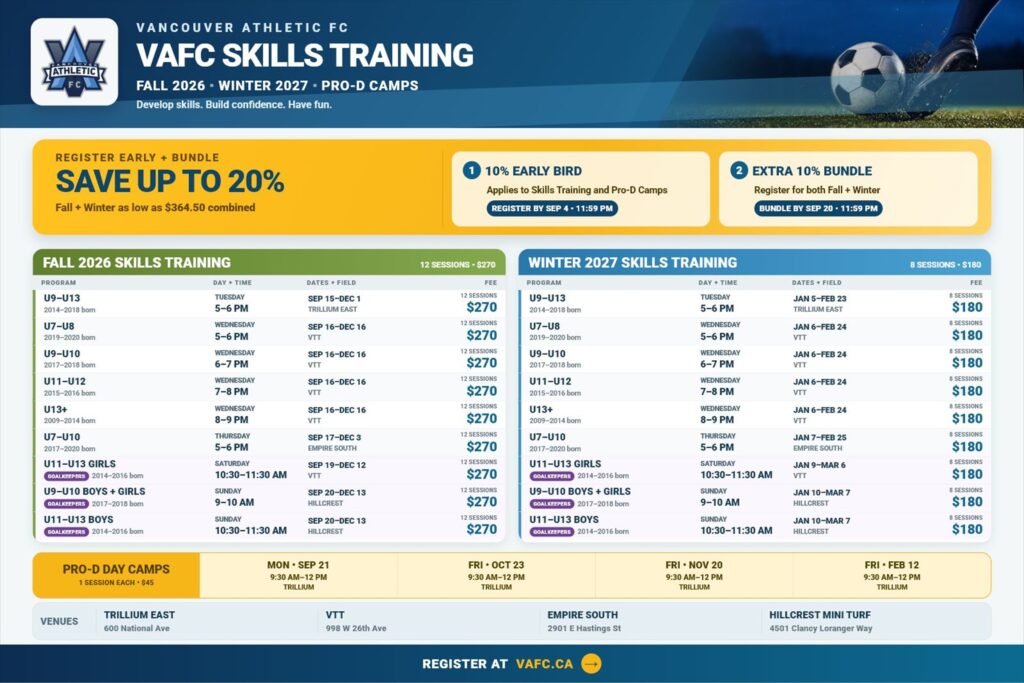The height and width of the screenshot is (683, 1024).
Task: Click the U9–U13 program in the Fall table
Action: pyautogui.click(x=62, y=298)
